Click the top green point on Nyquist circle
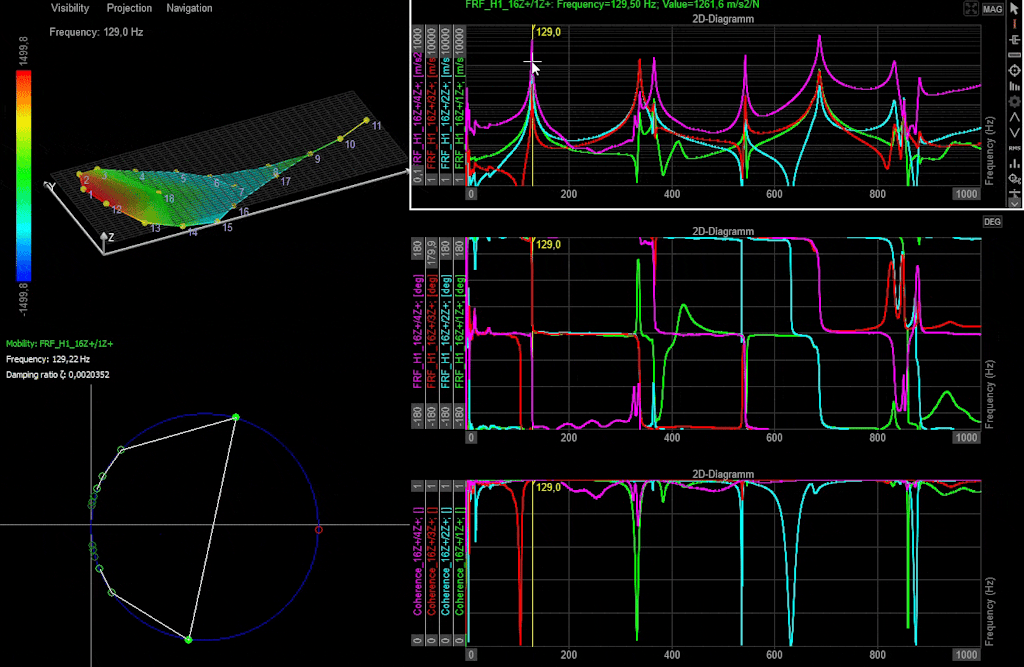Screen dimensions: 1024x667 pyautogui.click(x=236, y=417)
